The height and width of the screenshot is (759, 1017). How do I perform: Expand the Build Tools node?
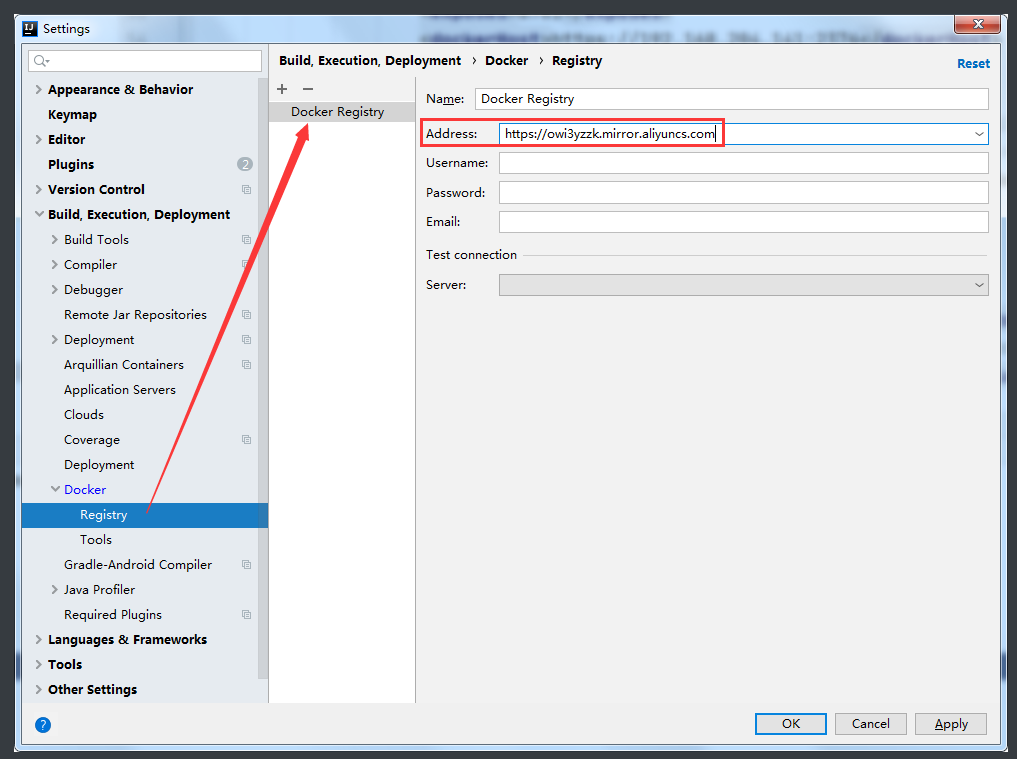[54, 239]
